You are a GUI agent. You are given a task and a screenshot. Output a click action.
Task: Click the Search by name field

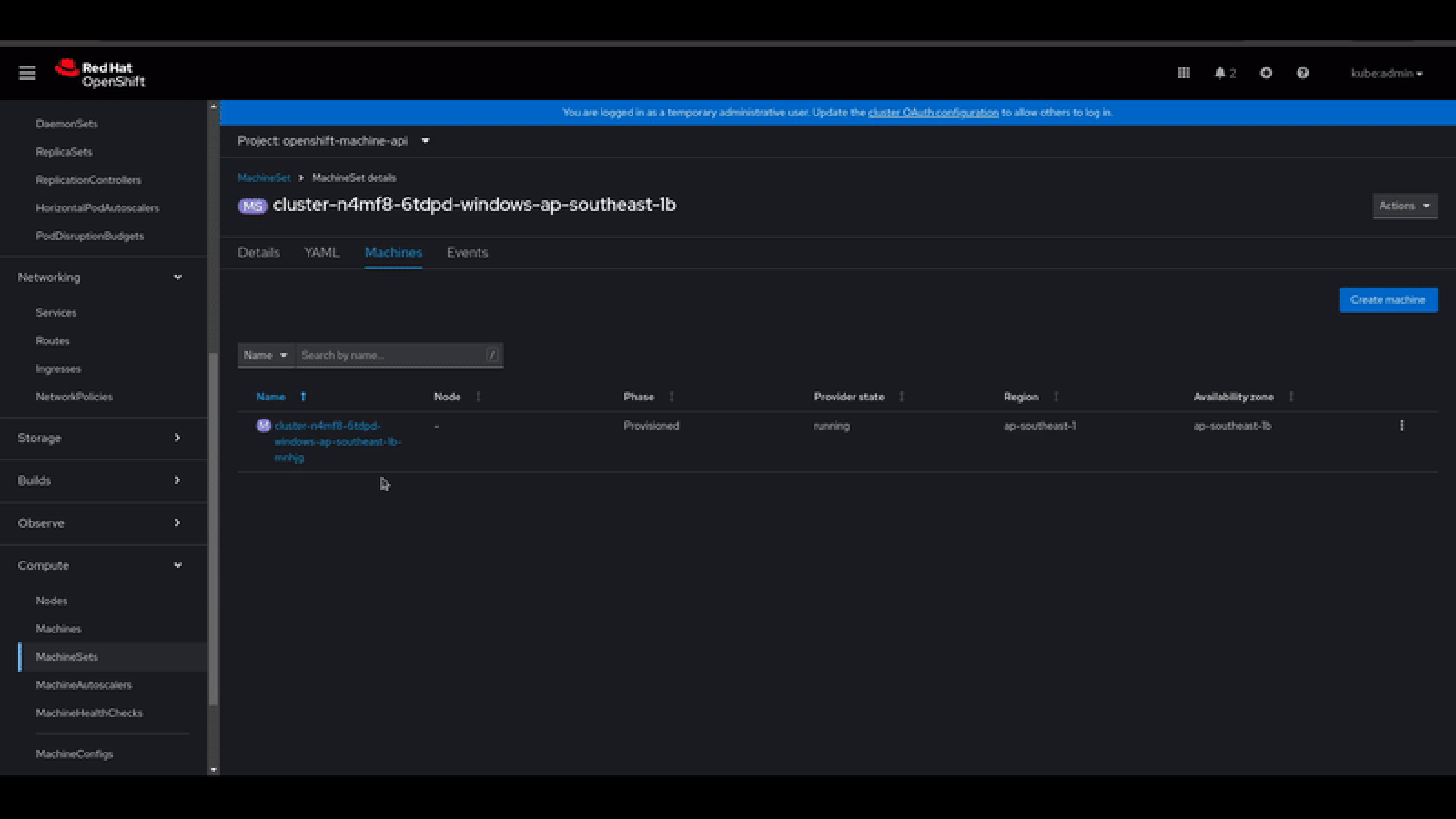point(391,355)
